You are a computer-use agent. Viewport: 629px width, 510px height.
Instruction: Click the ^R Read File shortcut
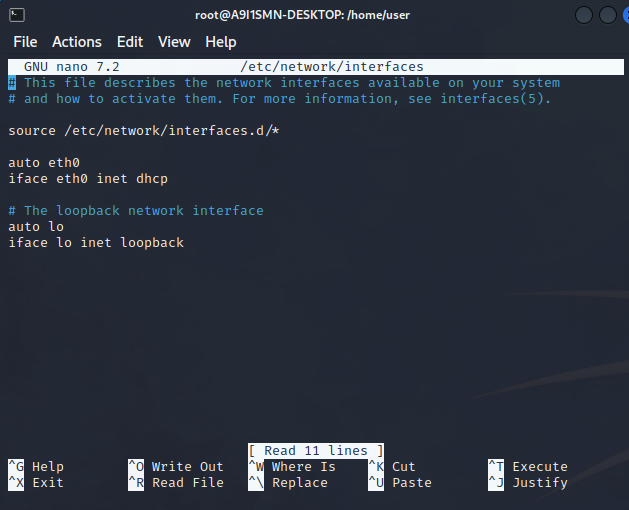176,483
